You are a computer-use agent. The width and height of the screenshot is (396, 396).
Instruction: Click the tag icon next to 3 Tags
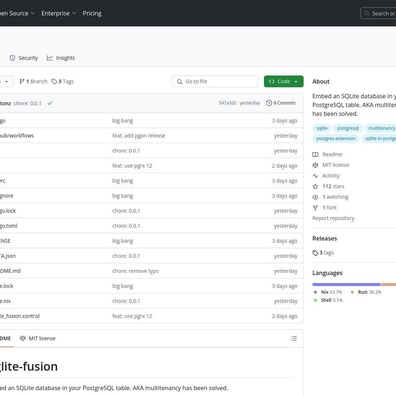point(54,81)
